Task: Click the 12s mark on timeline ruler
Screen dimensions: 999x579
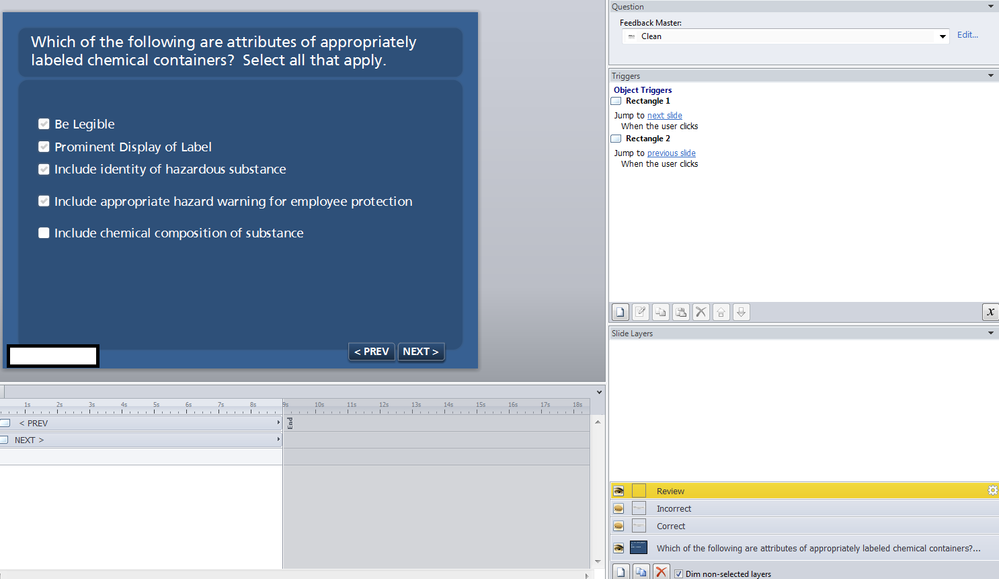Action: coord(384,405)
